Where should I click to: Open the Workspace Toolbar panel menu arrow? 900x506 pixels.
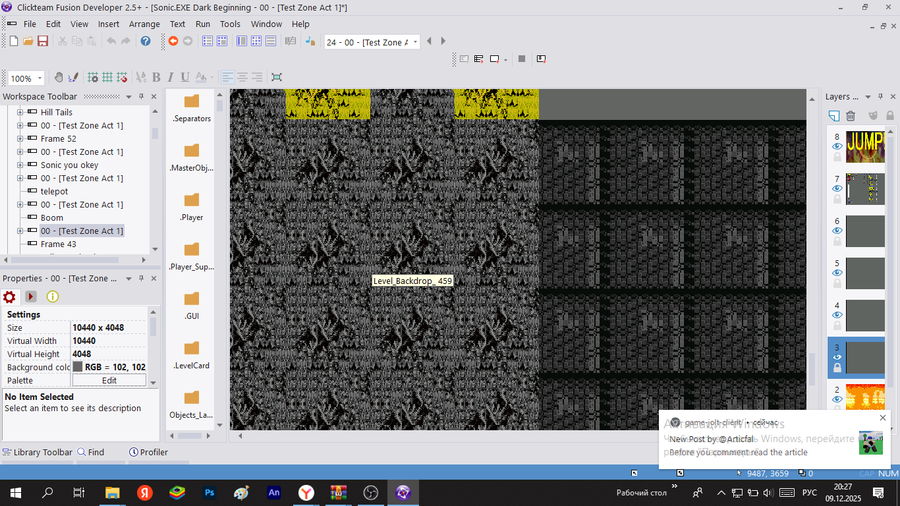(129, 96)
